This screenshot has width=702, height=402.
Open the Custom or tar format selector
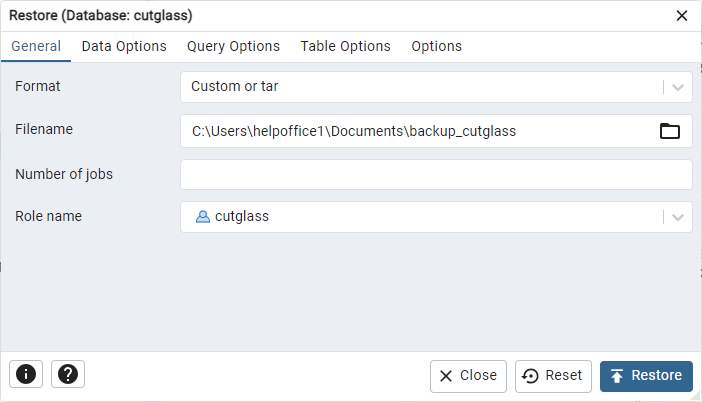420,87
